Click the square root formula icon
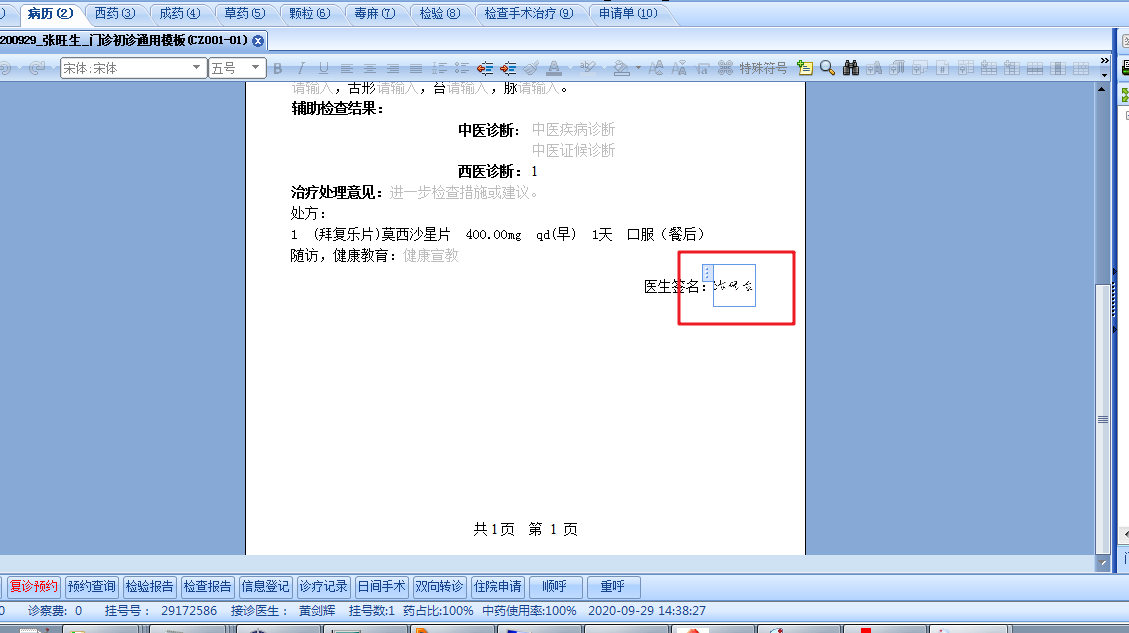The image size is (1129, 633). [703, 68]
